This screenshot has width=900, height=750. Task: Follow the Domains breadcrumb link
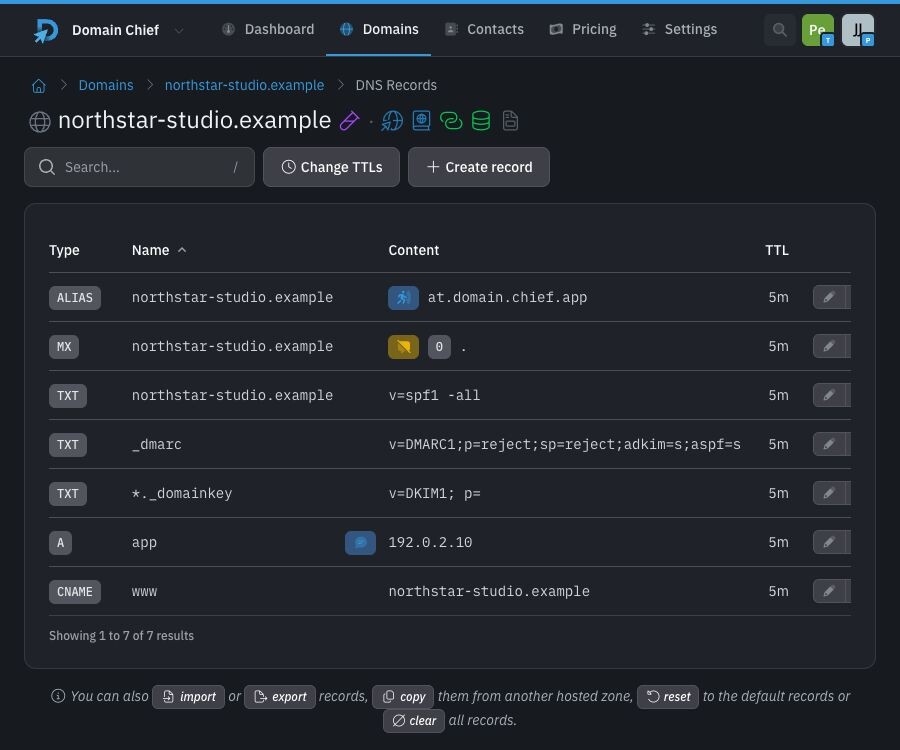(106, 85)
